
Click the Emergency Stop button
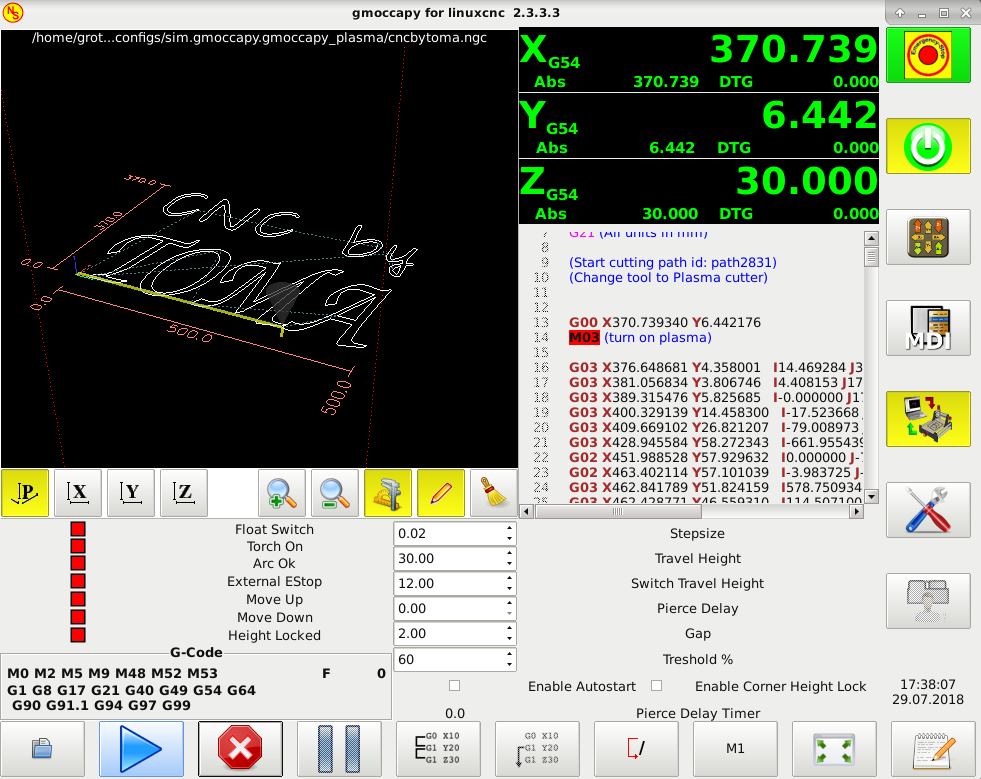coord(928,55)
